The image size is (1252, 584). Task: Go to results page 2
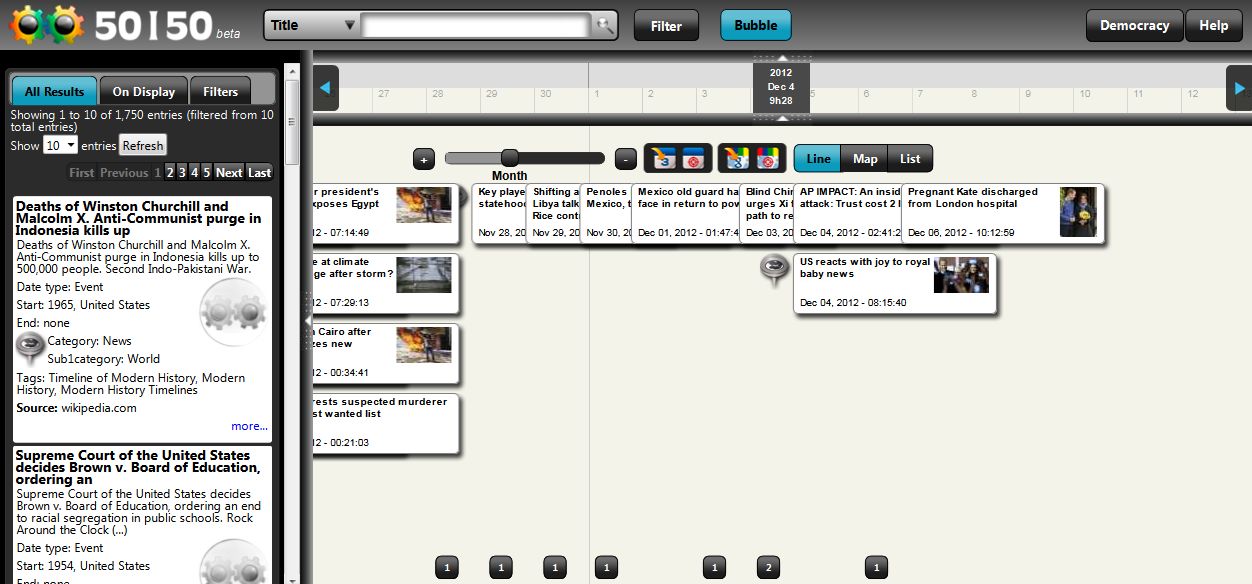[170, 172]
